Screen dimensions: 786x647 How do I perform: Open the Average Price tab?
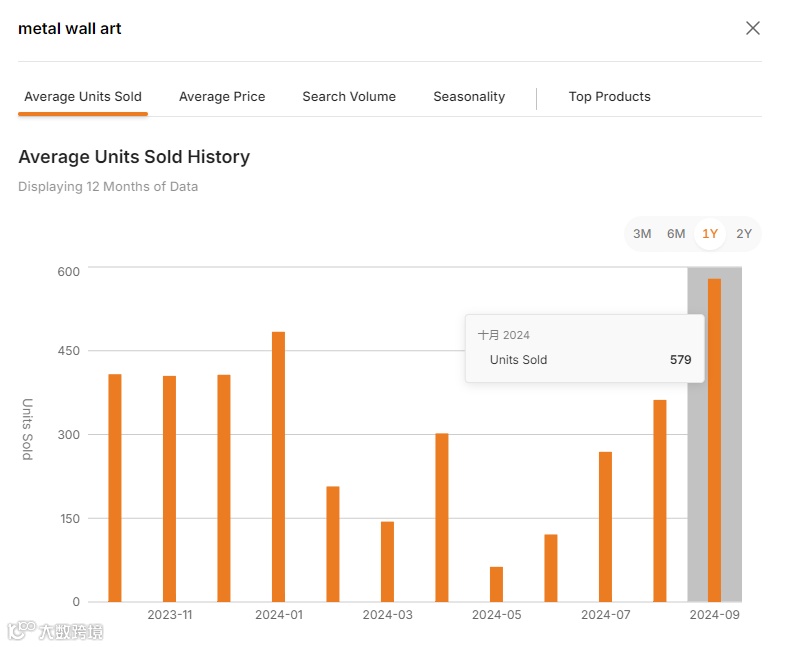pos(222,97)
